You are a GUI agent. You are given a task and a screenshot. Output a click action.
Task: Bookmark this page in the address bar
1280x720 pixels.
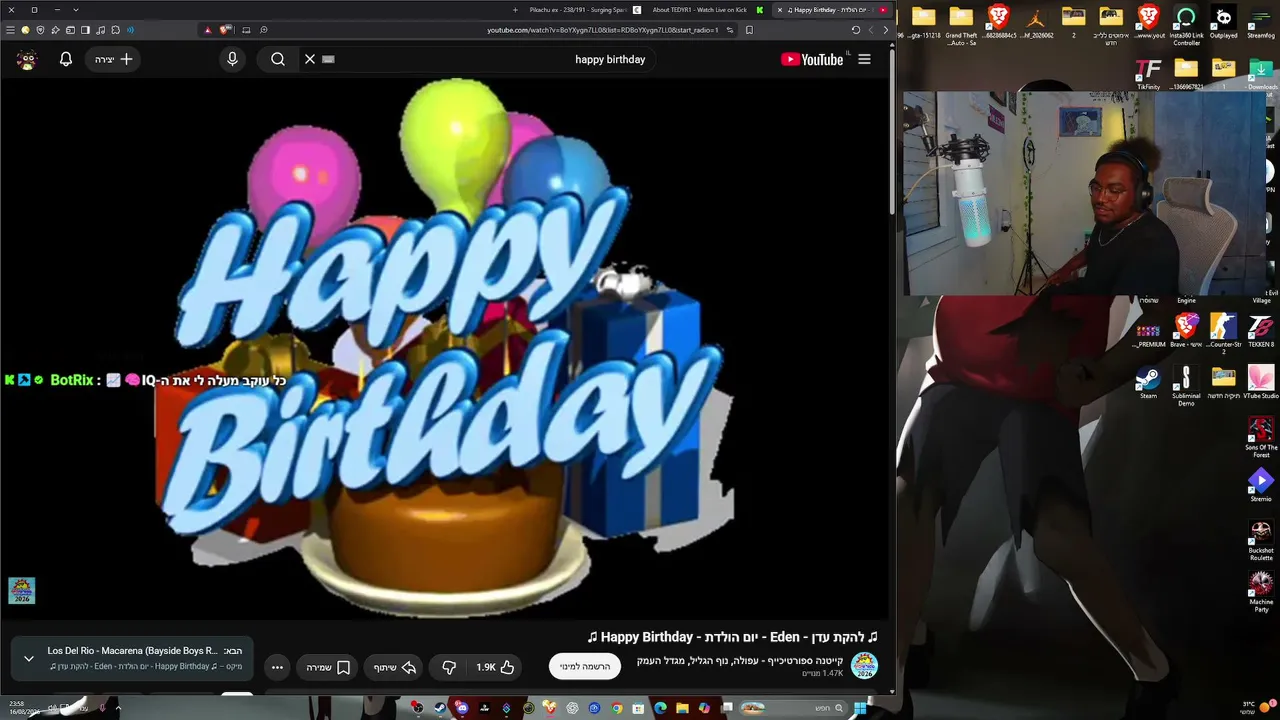coord(749,30)
